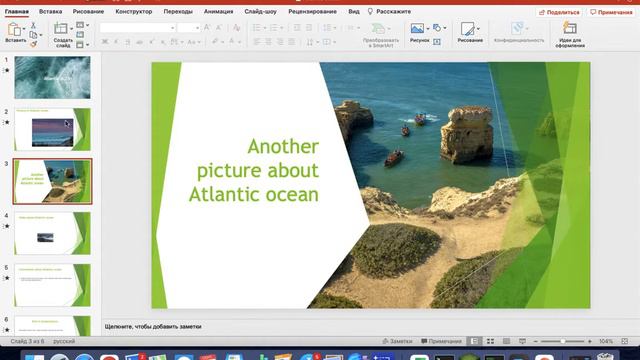Click the Рисунок picture icon
The image size is (640, 360).
pos(417,29)
